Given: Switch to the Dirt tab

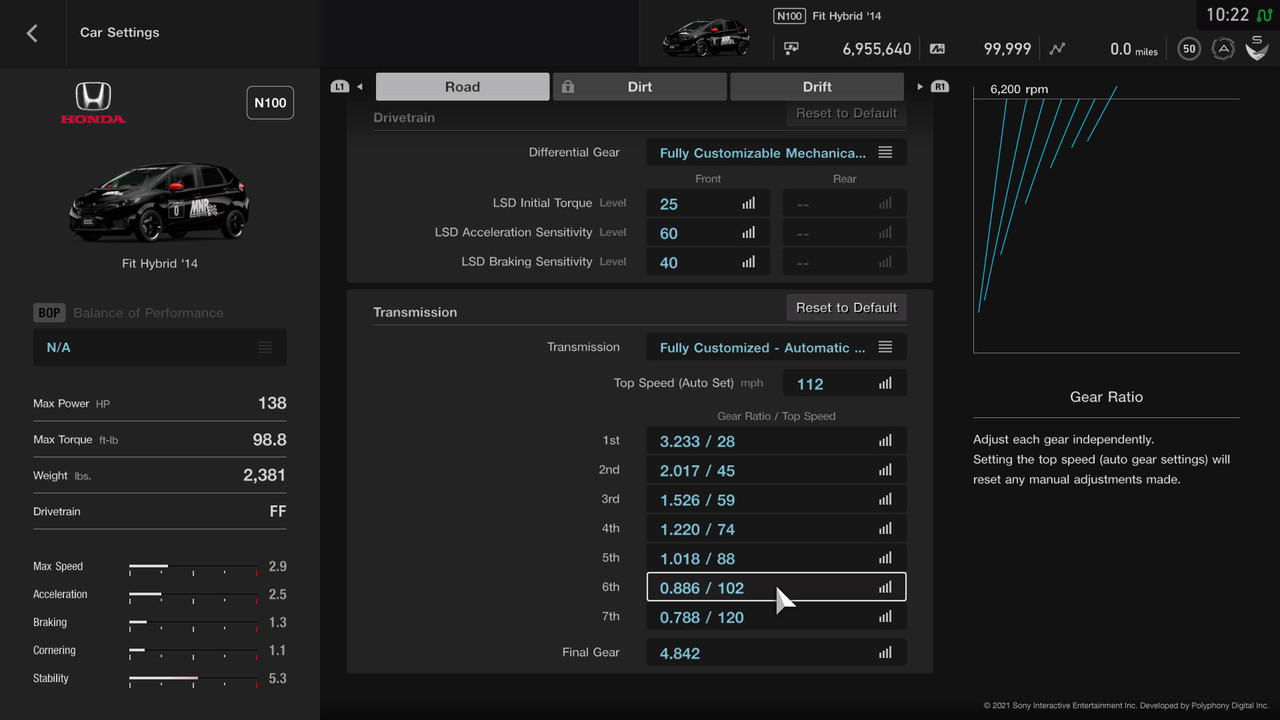Looking at the screenshot, I should click(640, 87).
